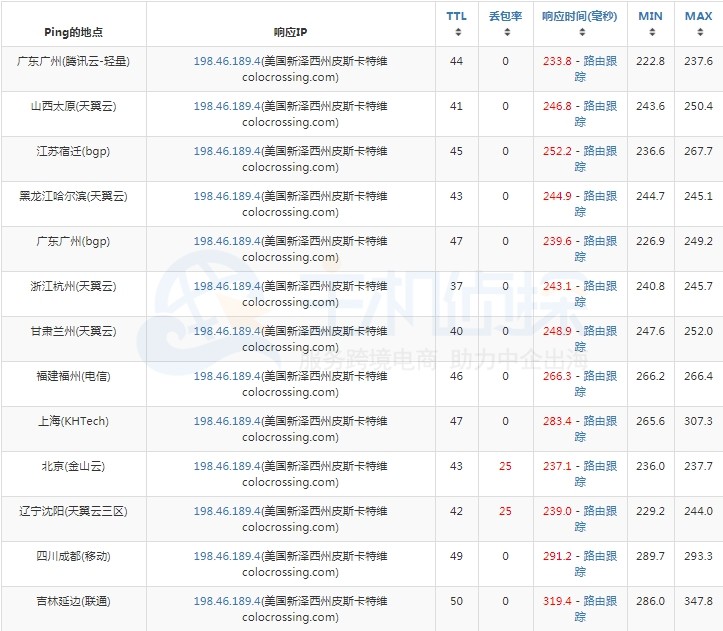Select MAX value 307.3 in 上海 row

[699, 421]
